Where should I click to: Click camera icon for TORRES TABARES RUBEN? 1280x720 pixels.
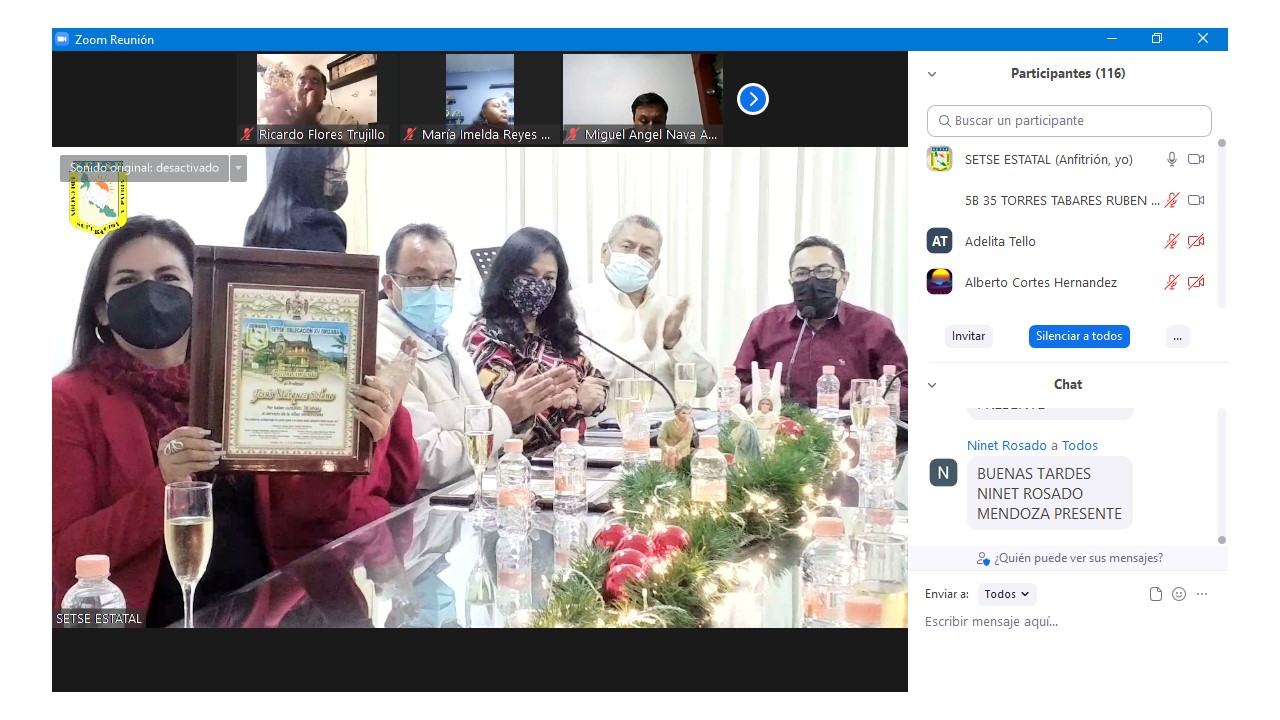click(x=1196, y=200)
